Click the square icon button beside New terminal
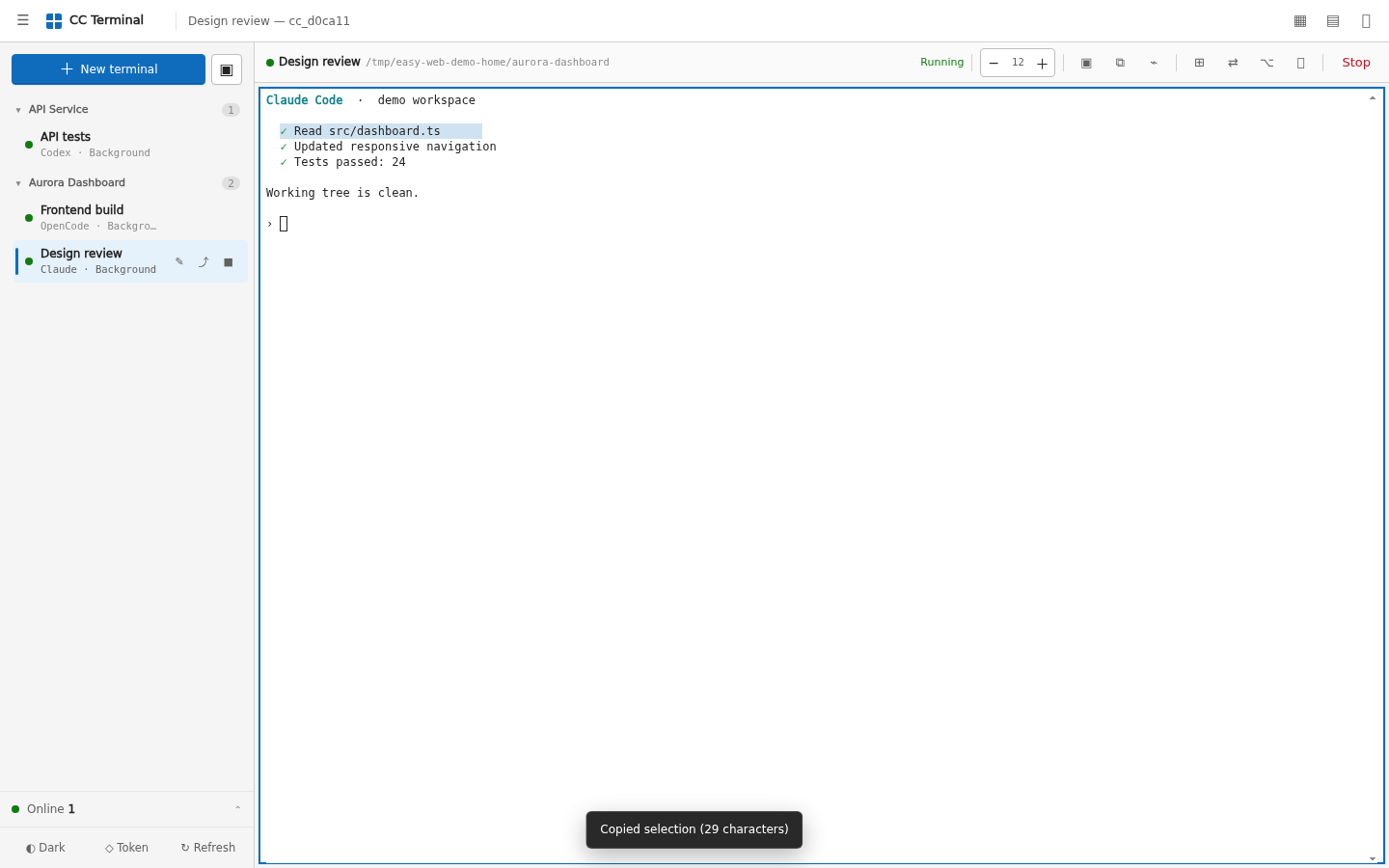The image size is (1389, 868). point(227,69)
